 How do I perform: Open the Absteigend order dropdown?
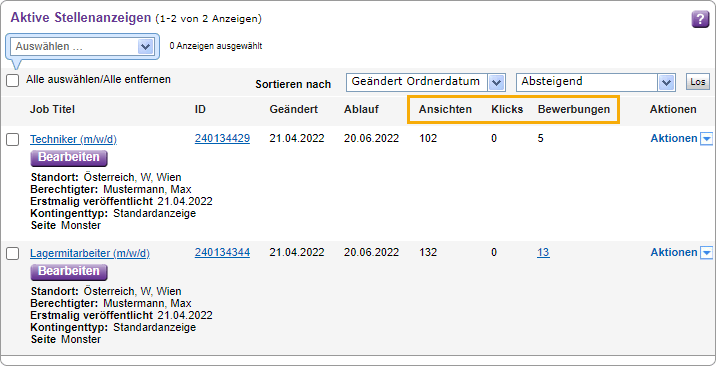[595, 82]
